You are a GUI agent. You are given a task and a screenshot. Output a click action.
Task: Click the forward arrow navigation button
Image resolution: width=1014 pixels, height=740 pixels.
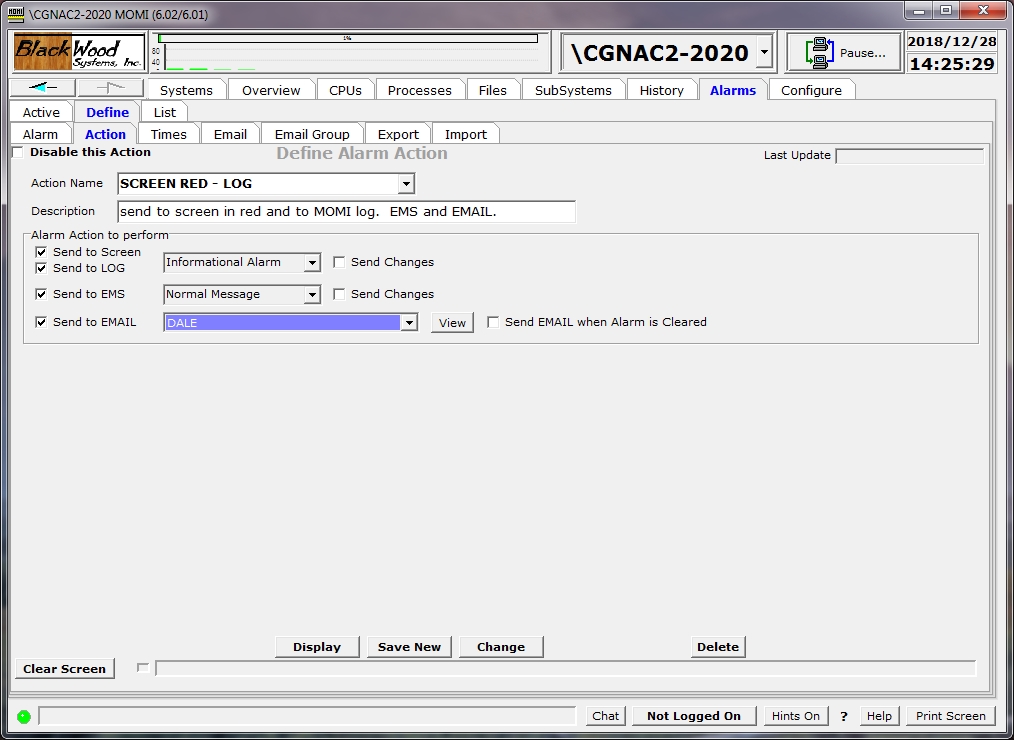tap(110, 88)
